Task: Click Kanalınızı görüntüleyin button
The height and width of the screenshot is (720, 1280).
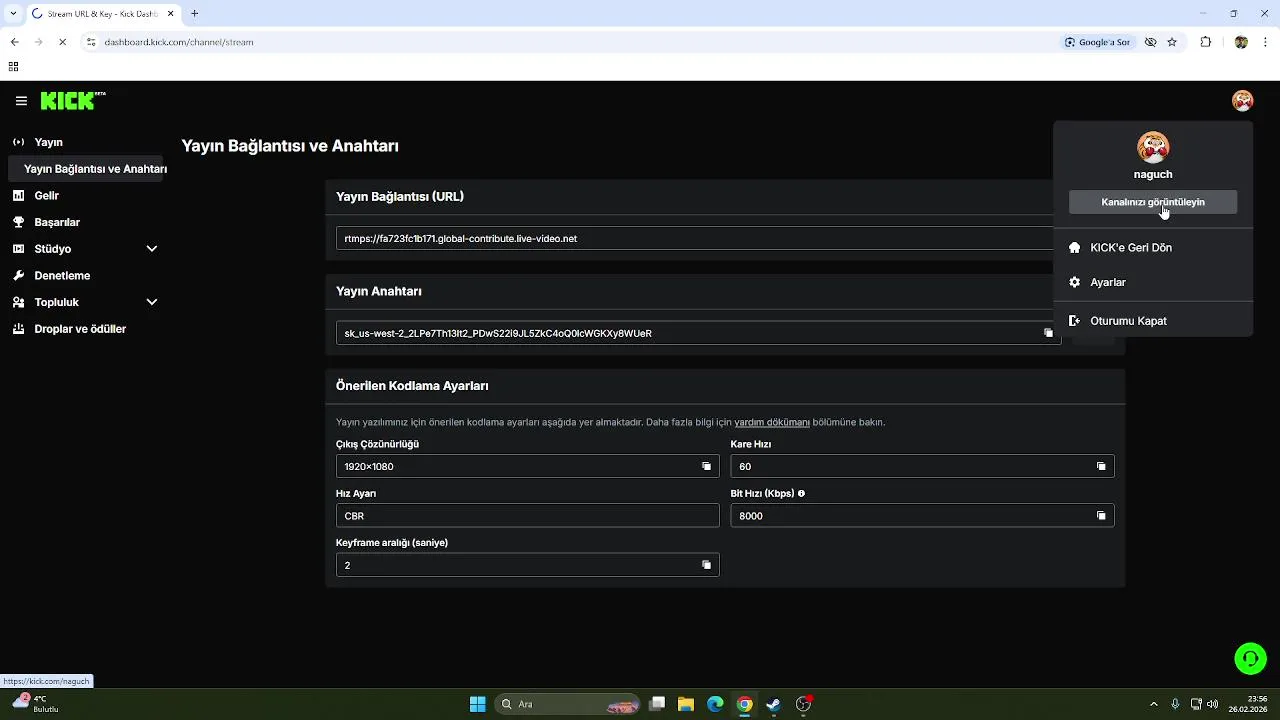Action: coord(1152,202)
